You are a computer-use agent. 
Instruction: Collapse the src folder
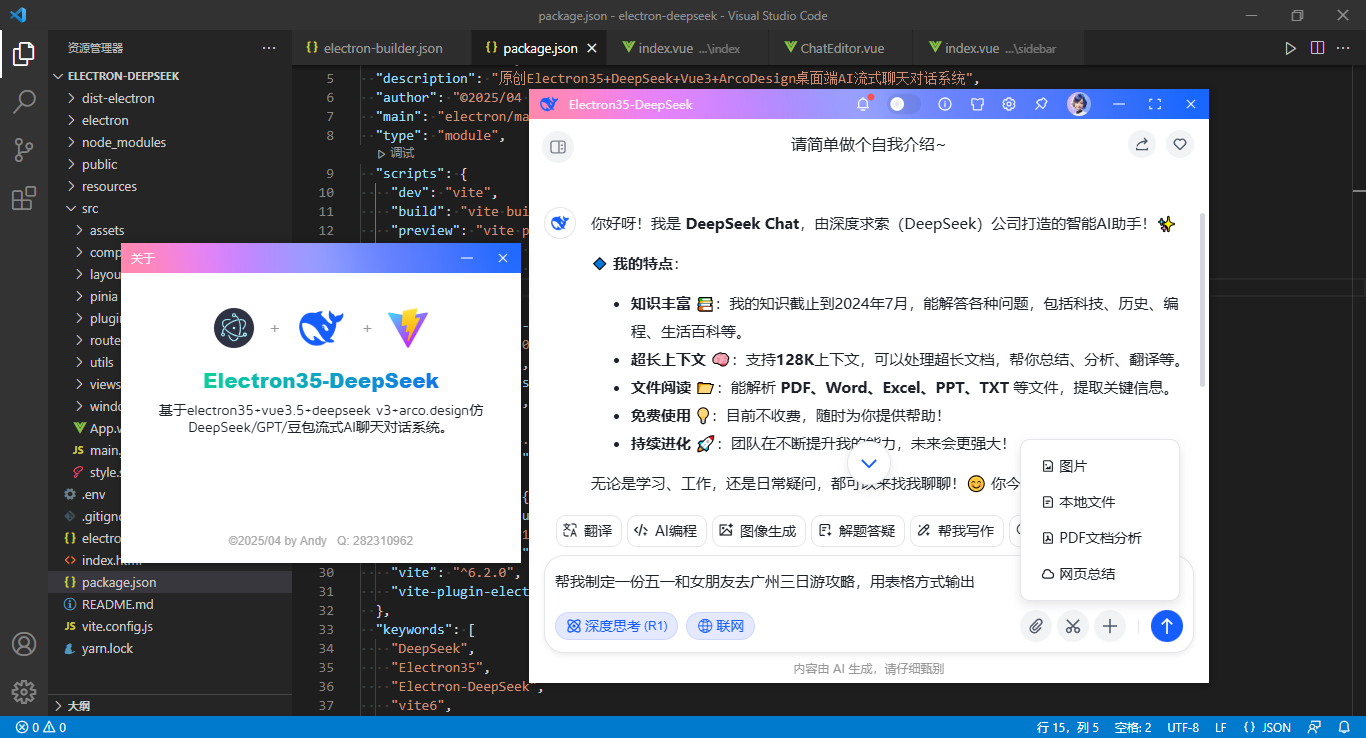pos(170,208)
